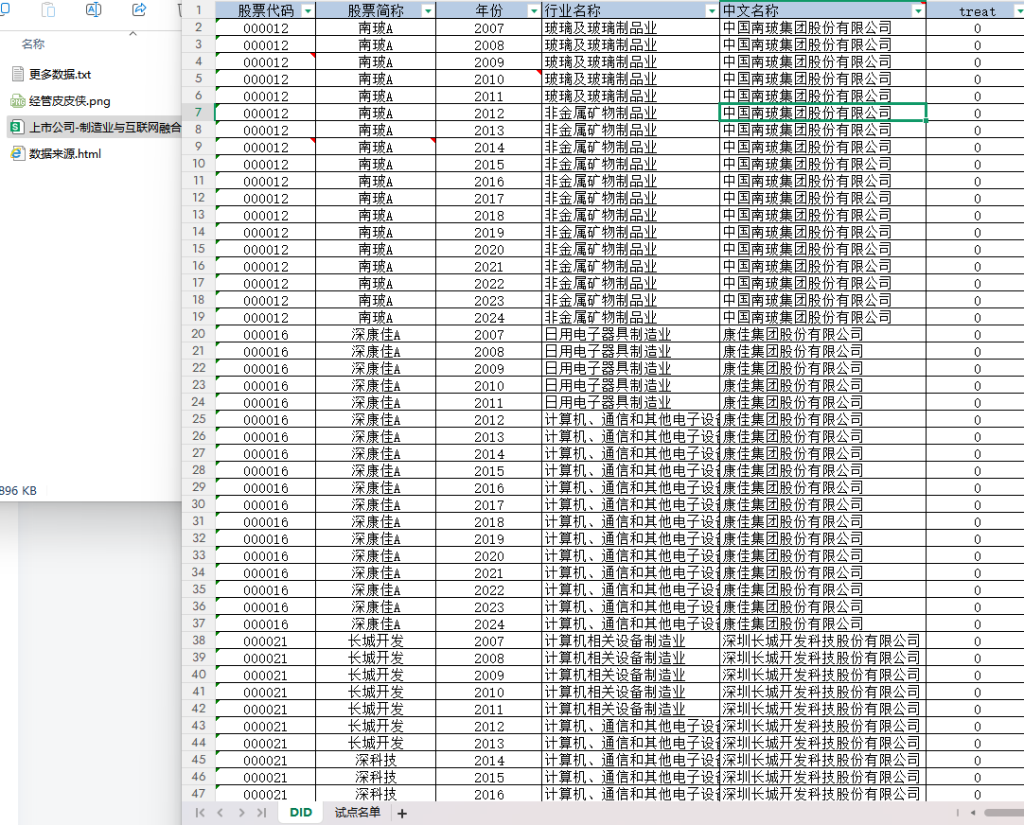Open the 股票简称 column filter dropdown
This screenshot has height=825, width=1024.
(428, 11)
